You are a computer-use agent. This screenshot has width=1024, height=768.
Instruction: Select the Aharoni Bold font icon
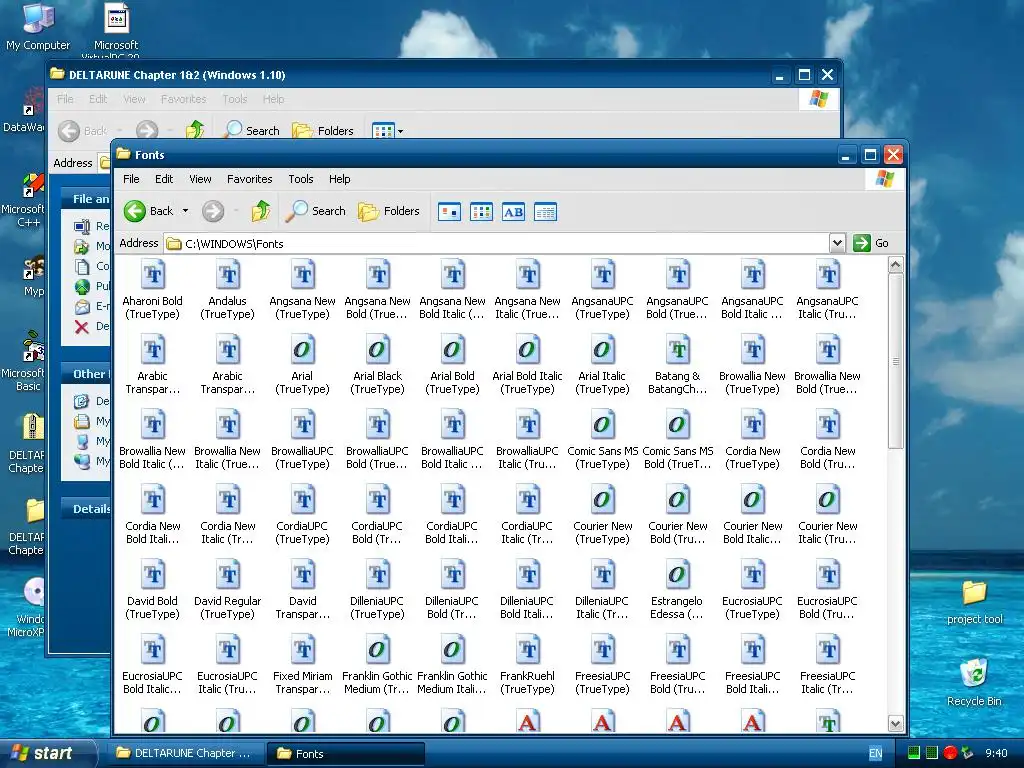pos(153,289)
